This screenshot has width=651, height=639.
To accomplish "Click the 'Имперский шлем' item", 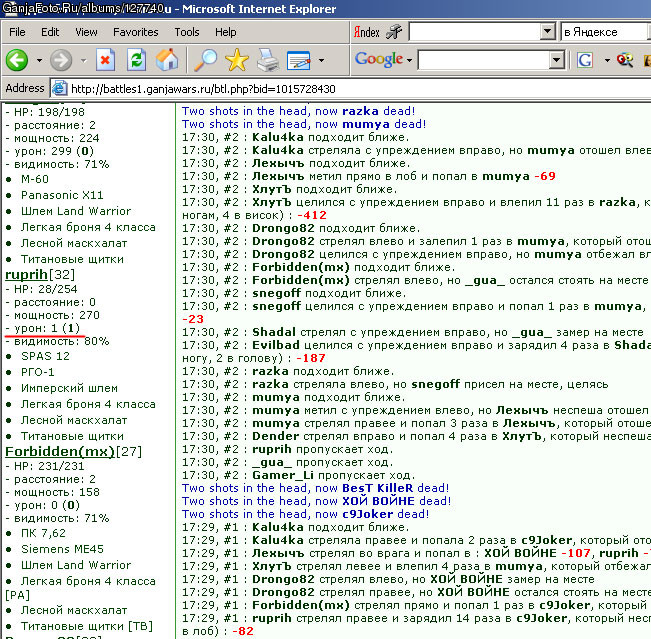I will 69,388.
